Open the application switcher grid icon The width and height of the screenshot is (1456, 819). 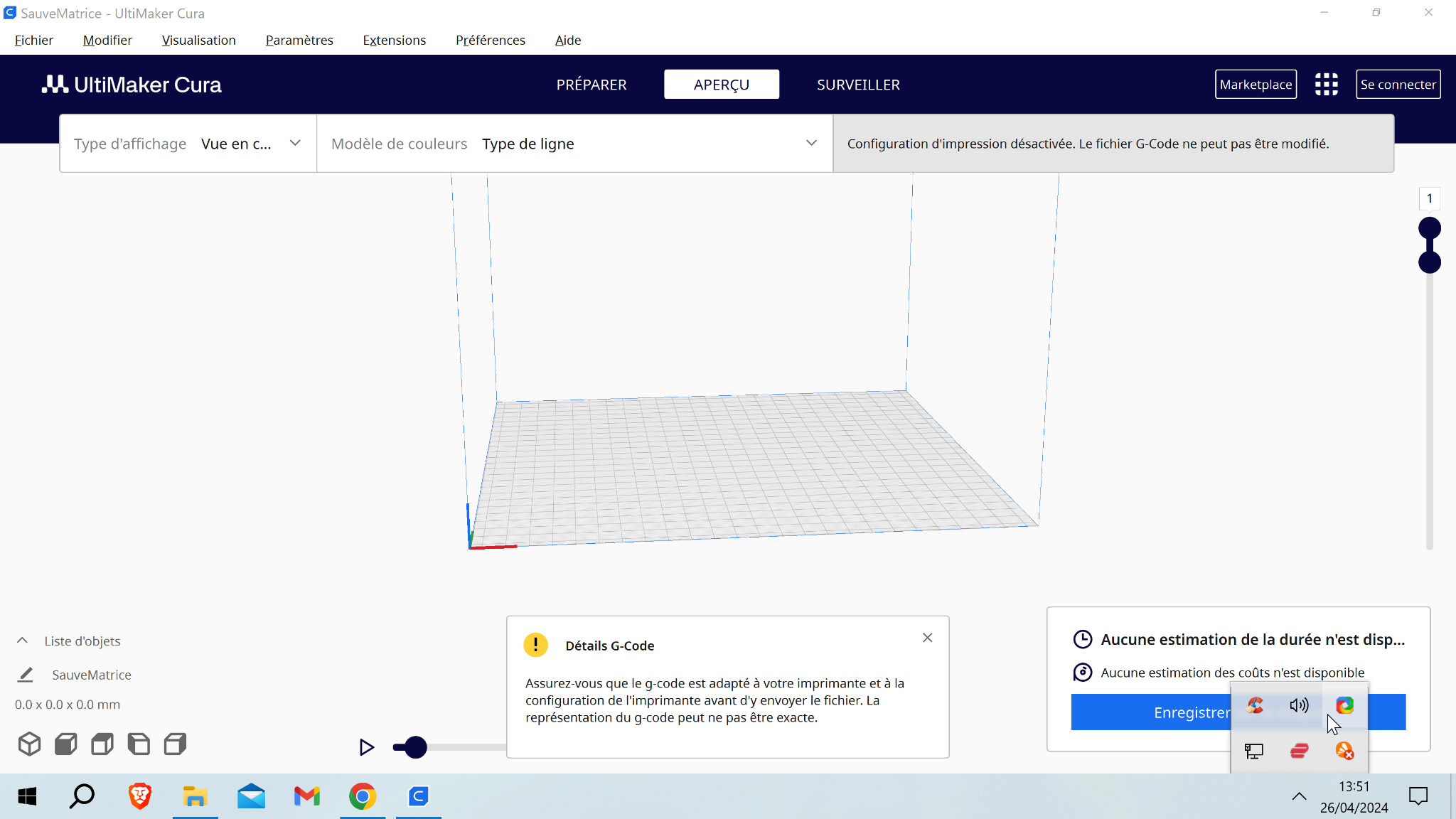pos(1326,85)
